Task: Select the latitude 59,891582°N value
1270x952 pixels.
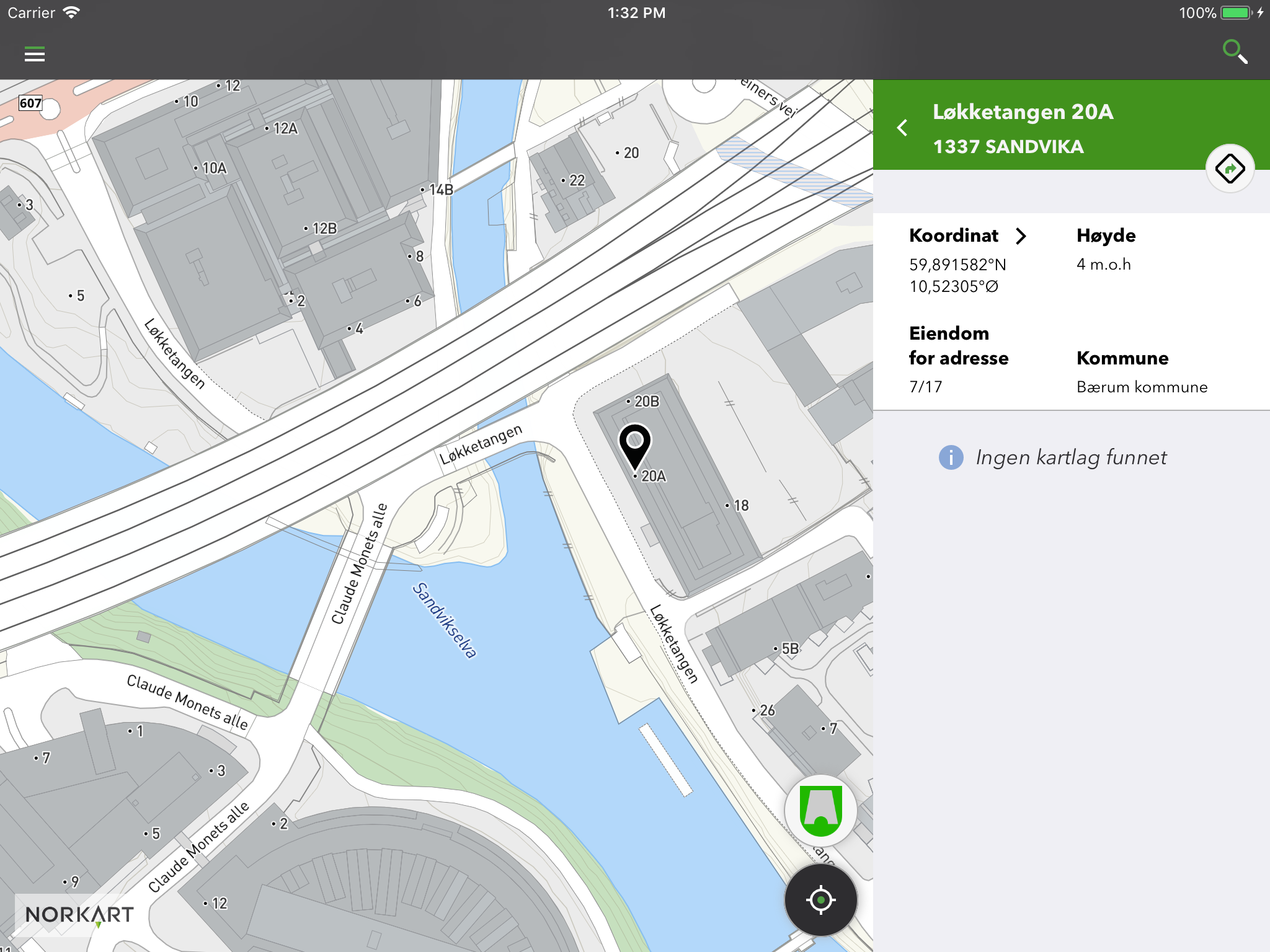Action: 957,265
